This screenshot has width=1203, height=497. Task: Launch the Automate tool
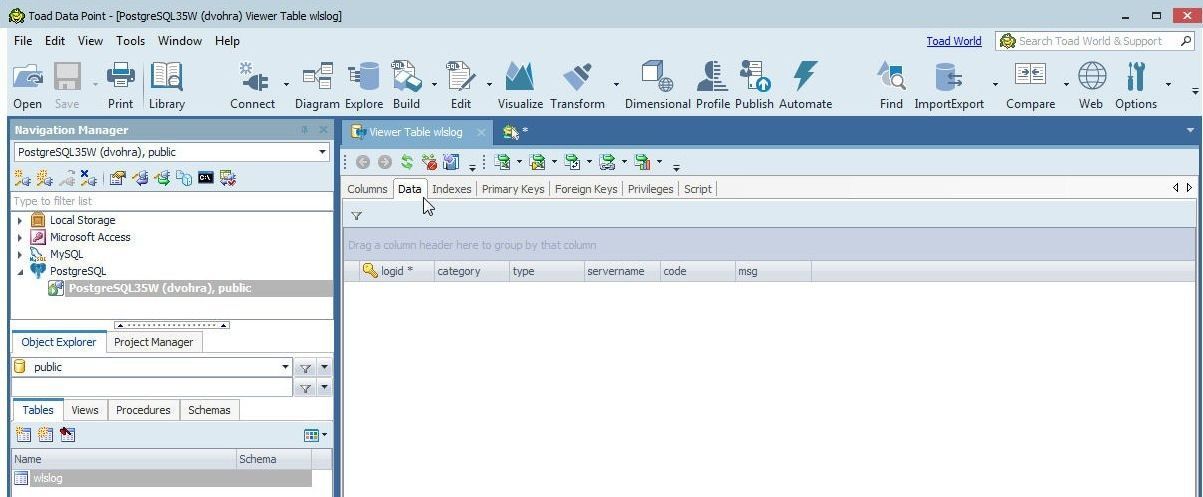point(805,85)
